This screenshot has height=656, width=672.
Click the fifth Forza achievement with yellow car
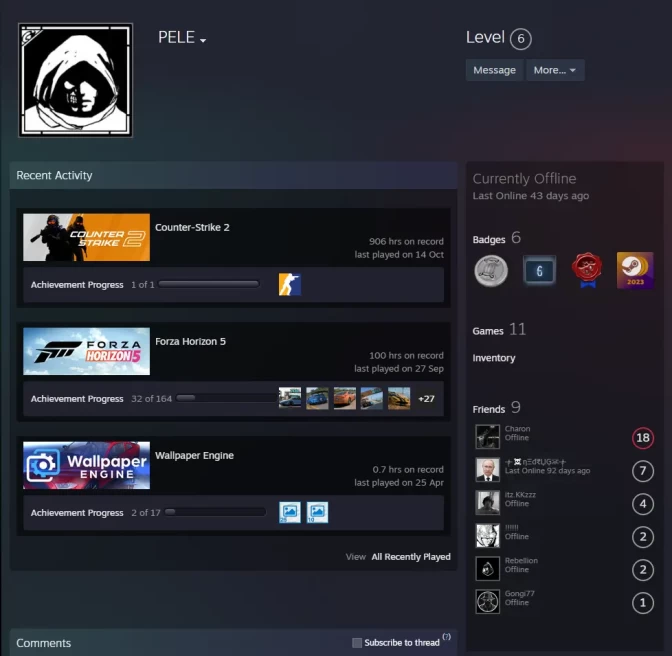point(399,398)
